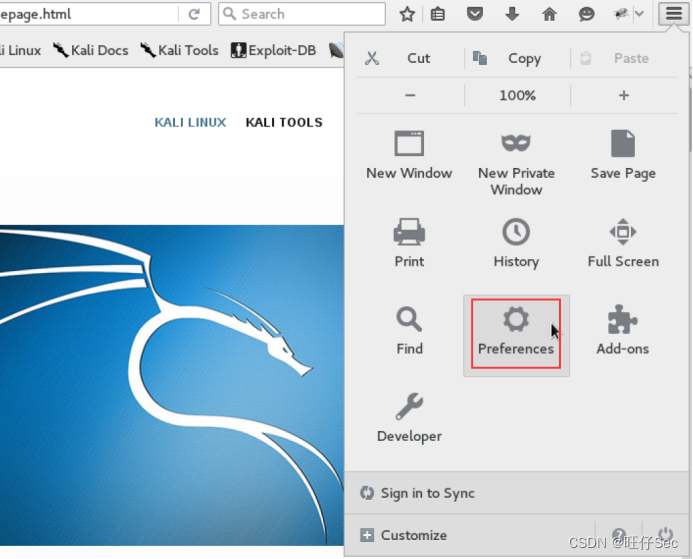Click KALI LINUX page nav link
The width and height of the screenshot is (693, 559).
click(x=190, y=122)
